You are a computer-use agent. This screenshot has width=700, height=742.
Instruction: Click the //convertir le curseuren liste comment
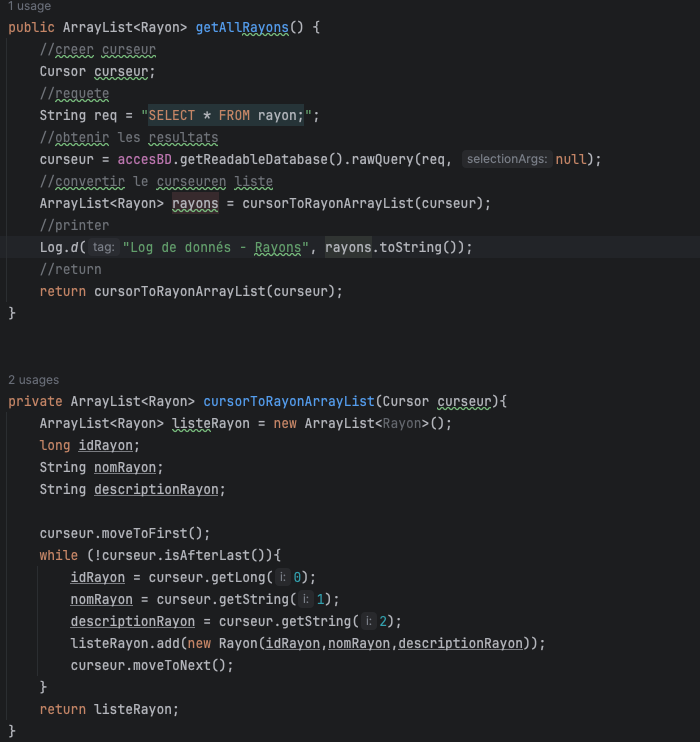(156, 182)
